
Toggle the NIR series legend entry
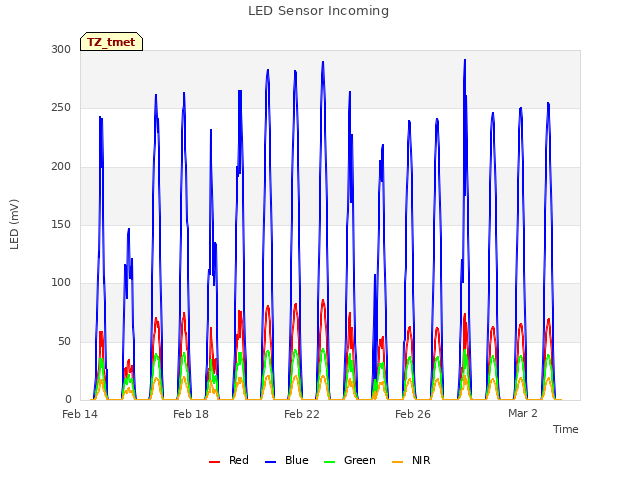click(411, 460)
